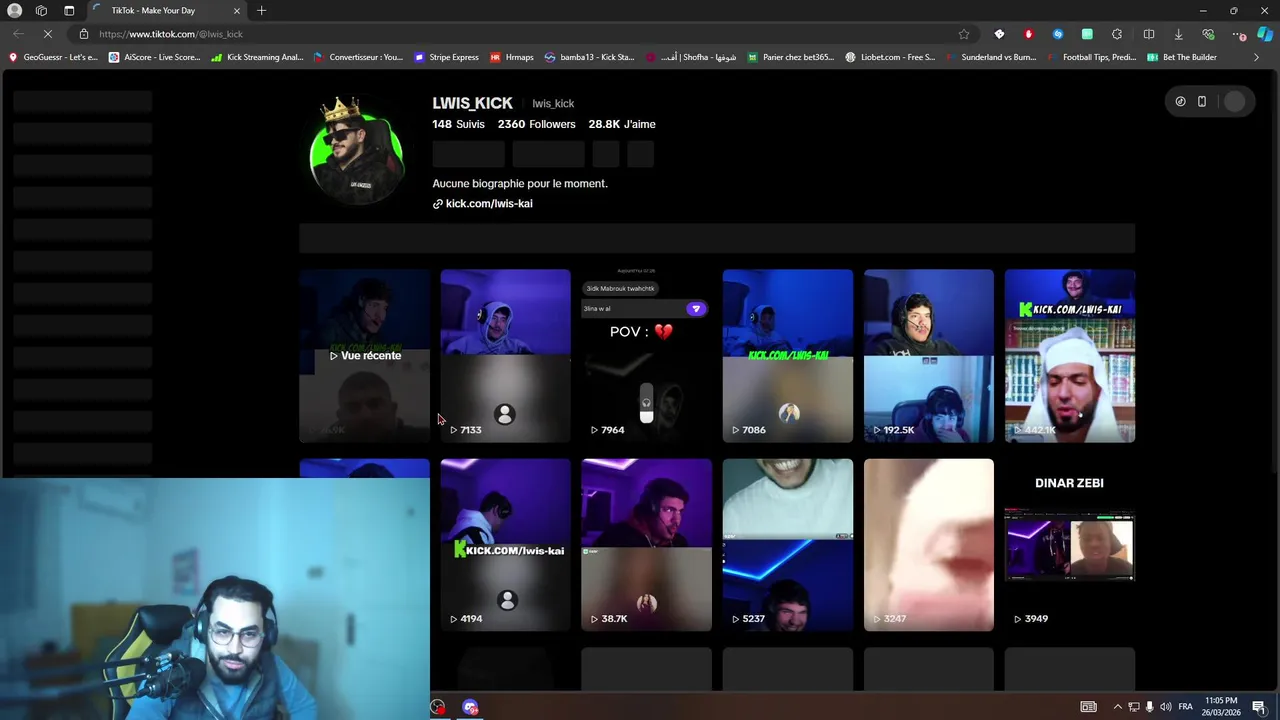The width and height of the screenshot is (1280, 720).
Task: Open the Shofha bookmark
Action: click(691, 57)
